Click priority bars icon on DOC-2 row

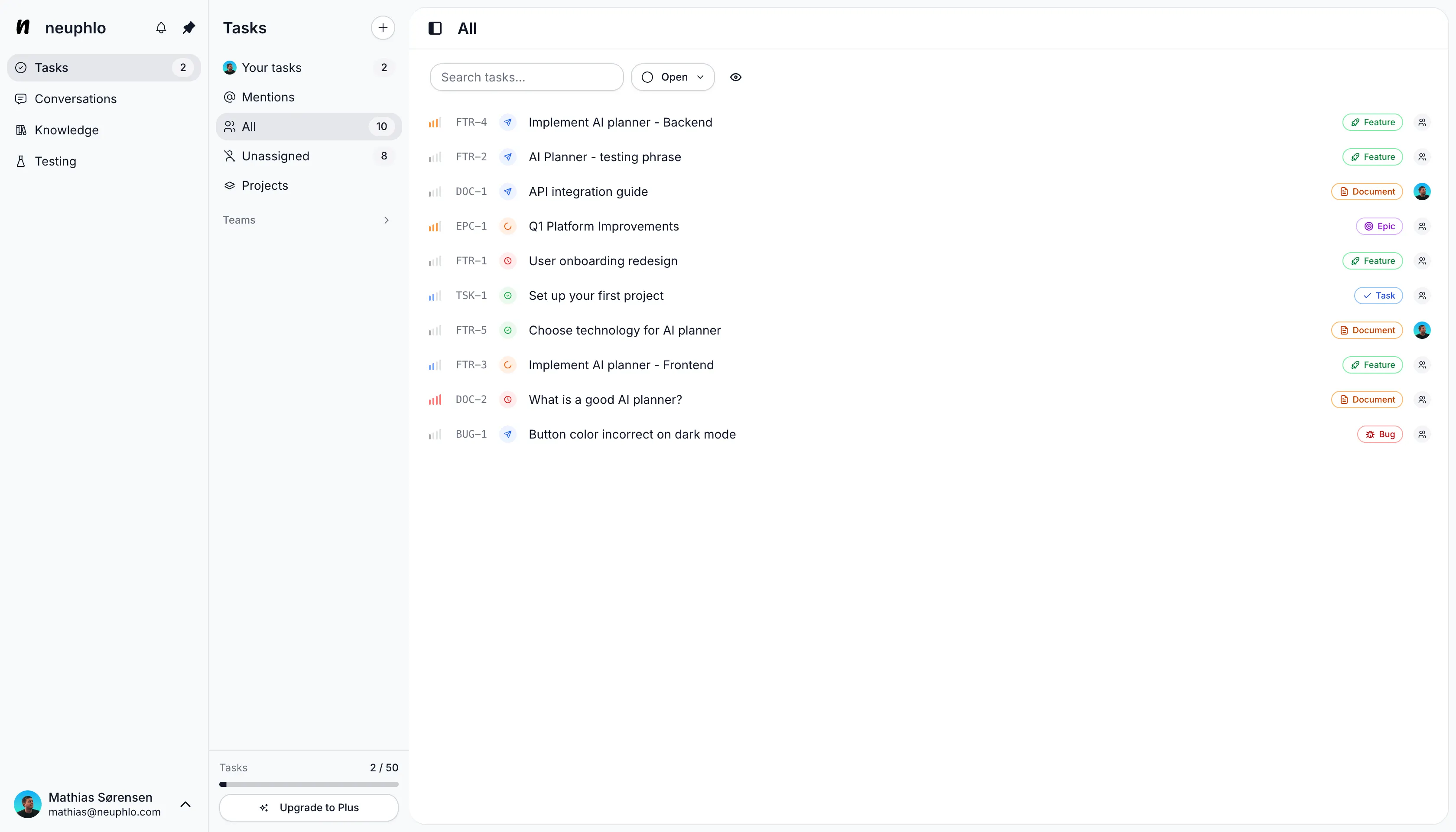click(x=435, y=400)
